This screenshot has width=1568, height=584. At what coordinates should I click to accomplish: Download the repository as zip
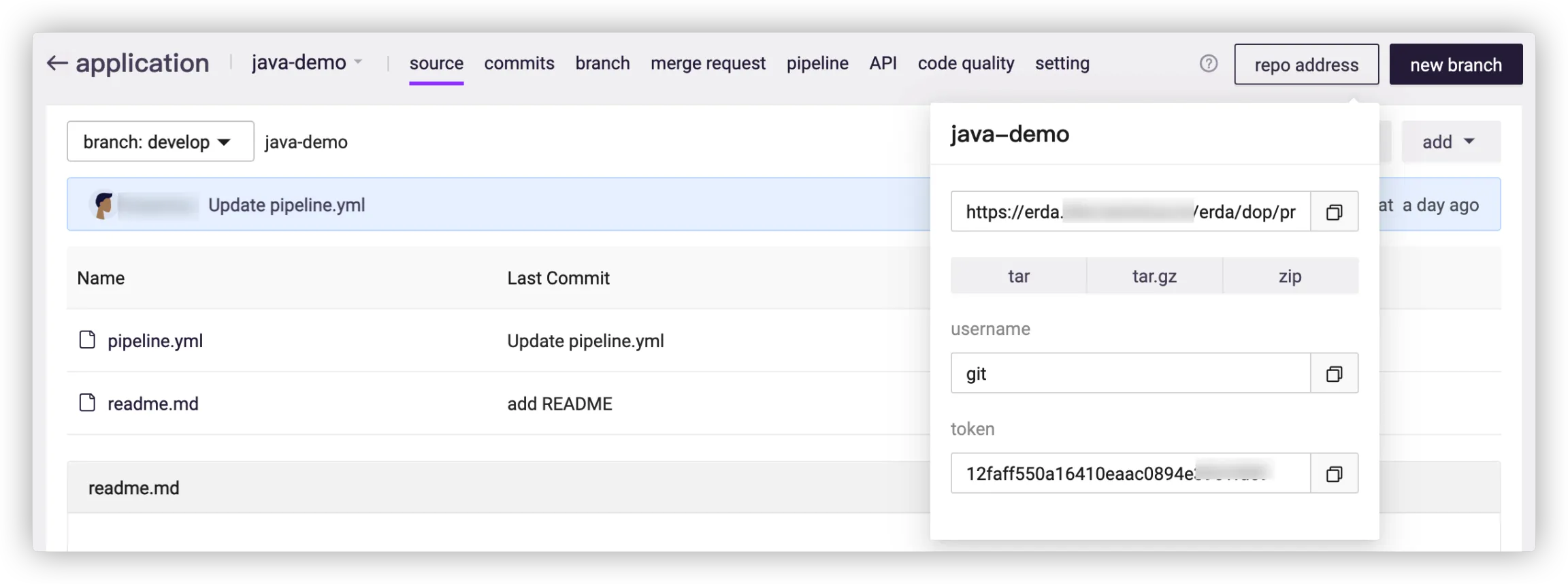pos(1290,276)
